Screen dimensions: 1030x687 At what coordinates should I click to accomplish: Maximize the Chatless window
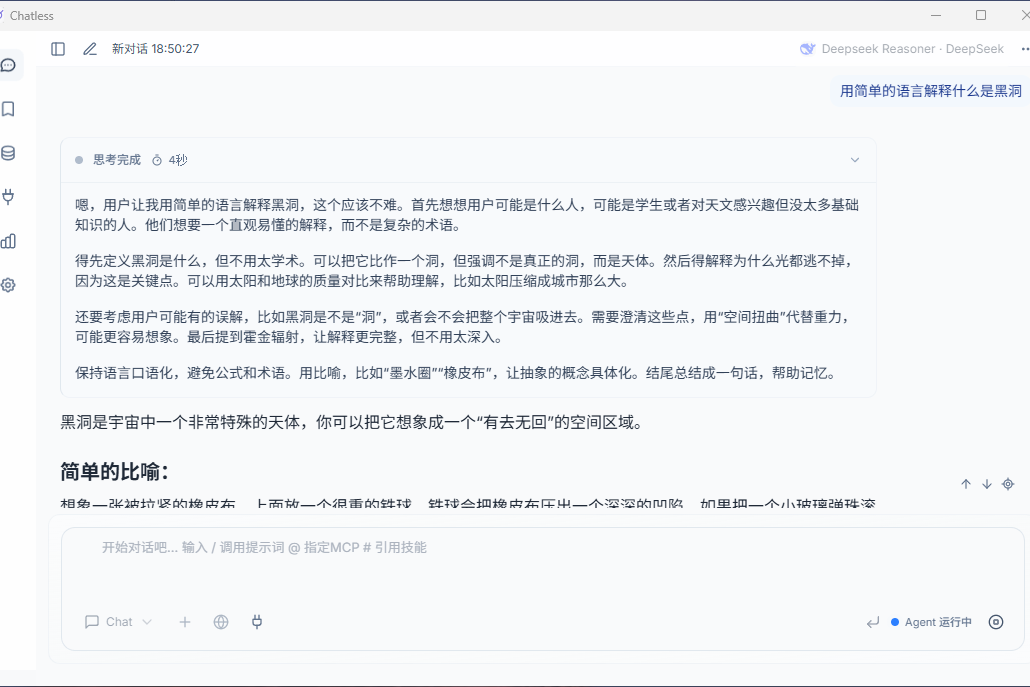pos(981,15)
